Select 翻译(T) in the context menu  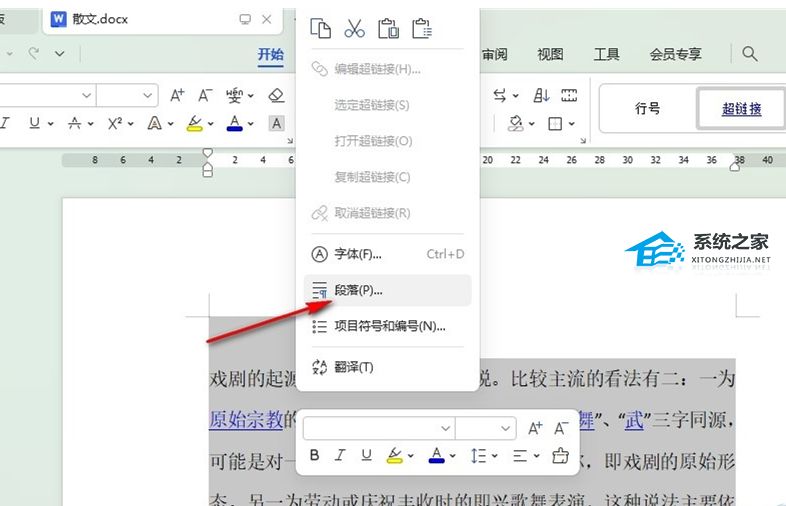[387, 367]
